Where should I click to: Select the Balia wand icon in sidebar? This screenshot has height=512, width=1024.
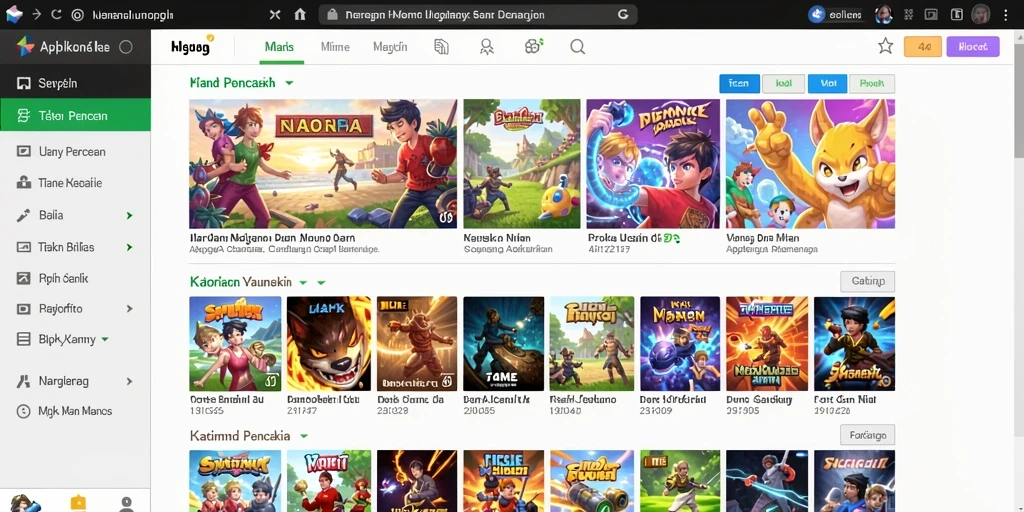point(24,215)
